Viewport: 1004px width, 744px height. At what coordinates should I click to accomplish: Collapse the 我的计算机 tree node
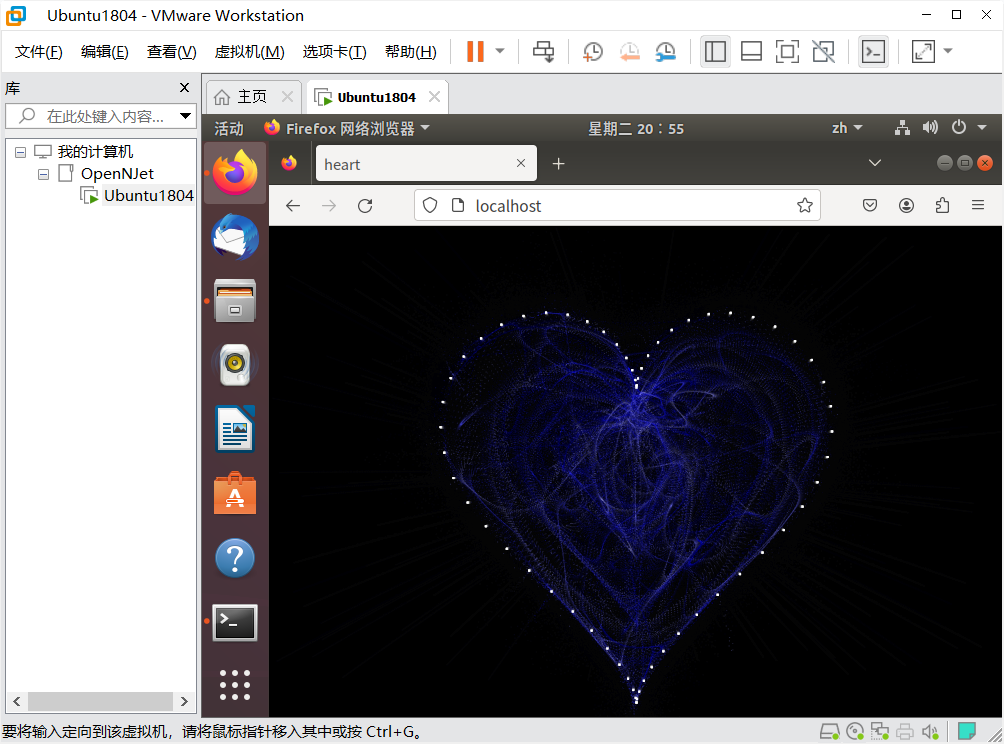[20, 152]
